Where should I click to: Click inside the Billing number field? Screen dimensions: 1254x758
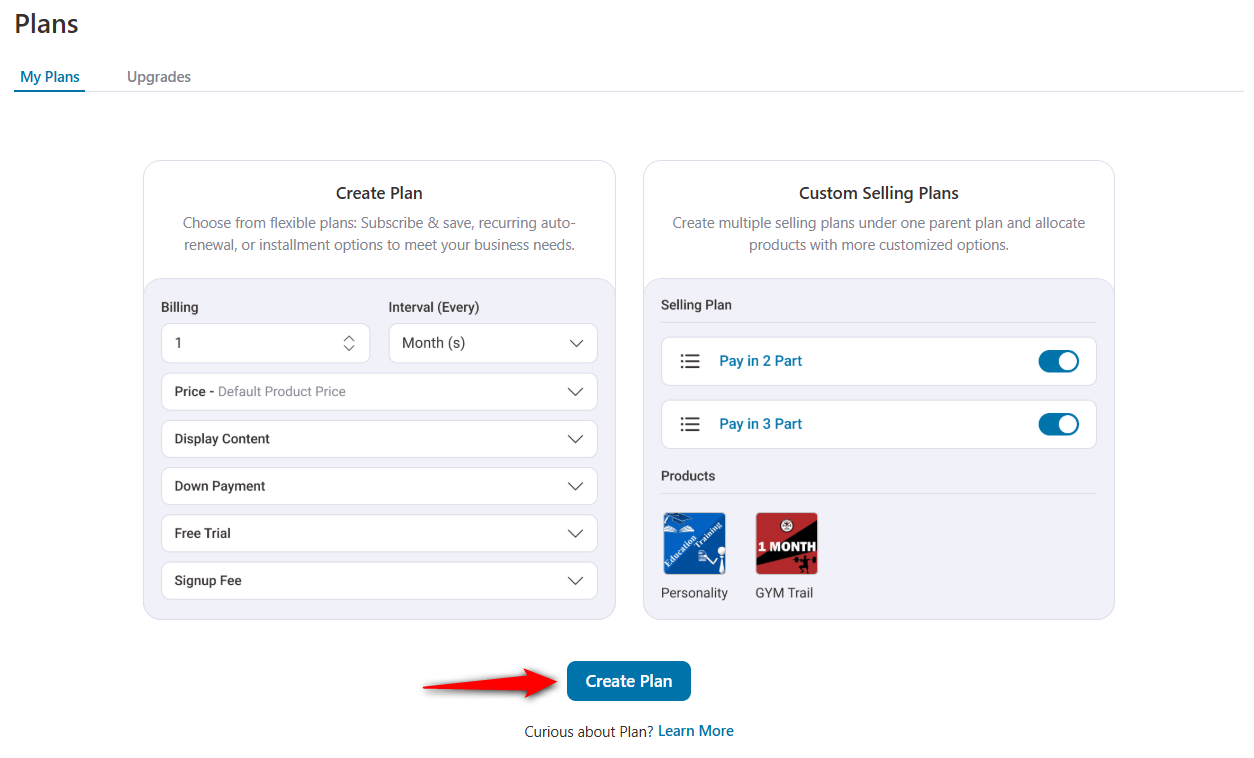[x=250, y=343]
